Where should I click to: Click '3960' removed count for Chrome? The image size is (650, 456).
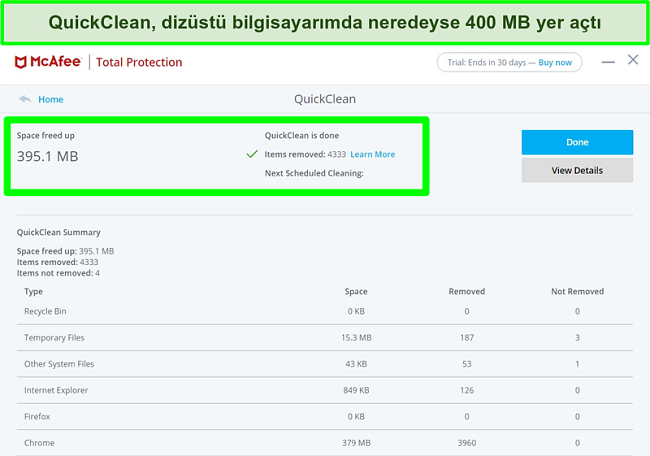[x=467, y=443]
